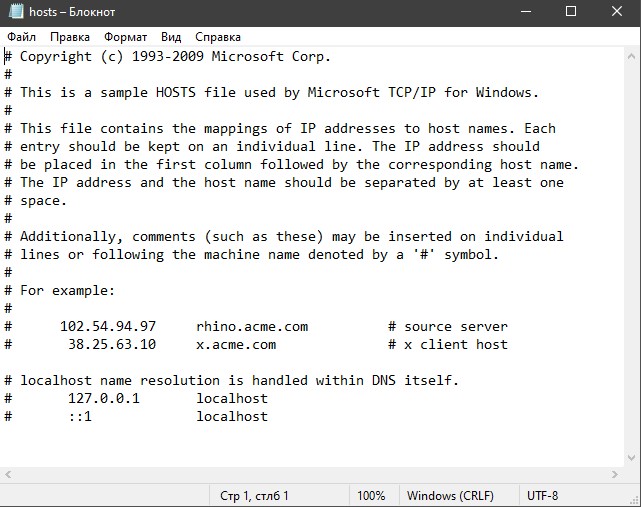Open the Формат menu
This screenshot has width=641, height=507.
125,37
